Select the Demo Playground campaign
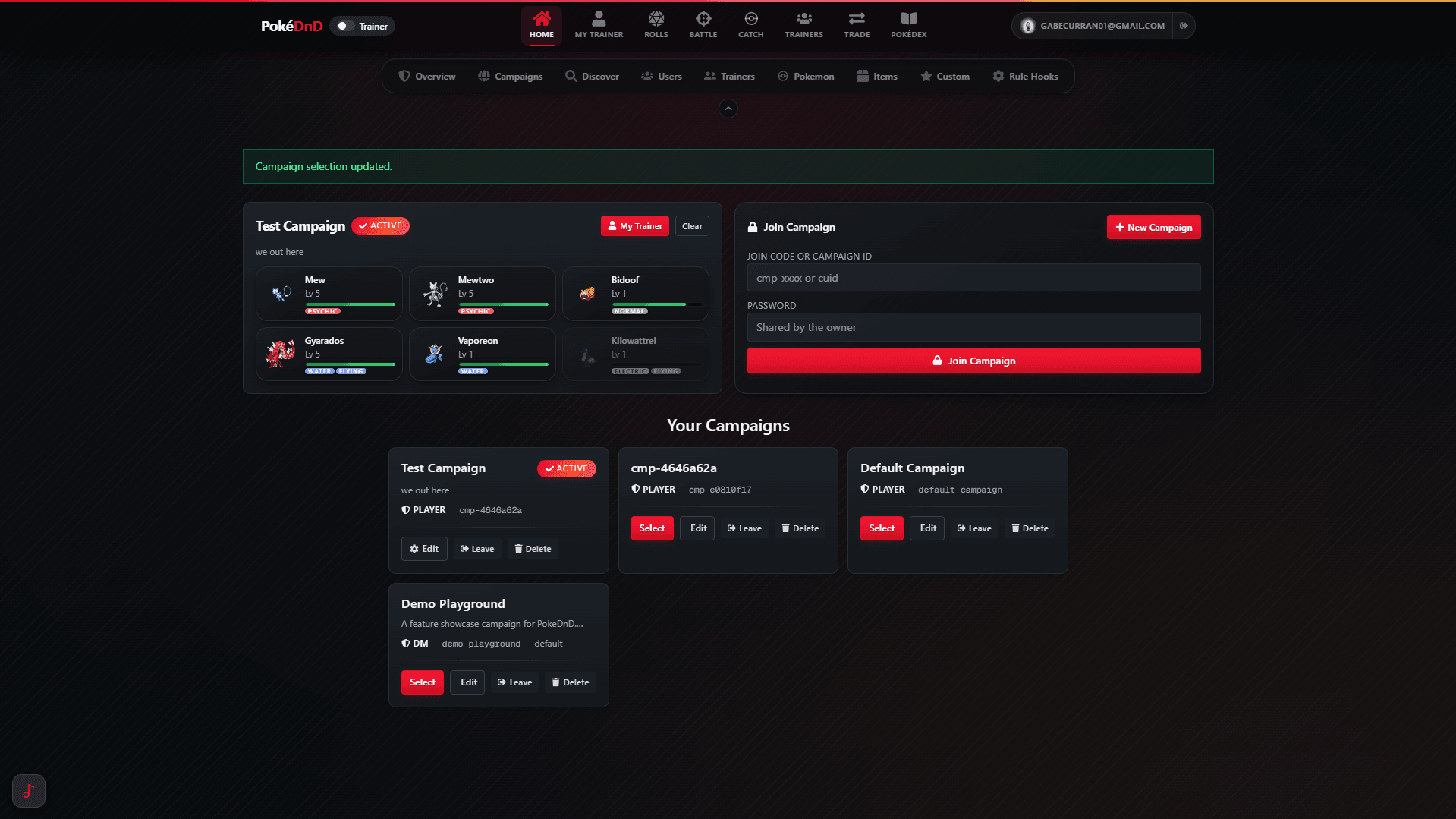Image resolution: width=1456 pixels, height=819 pixels. [x=423, y=682]
